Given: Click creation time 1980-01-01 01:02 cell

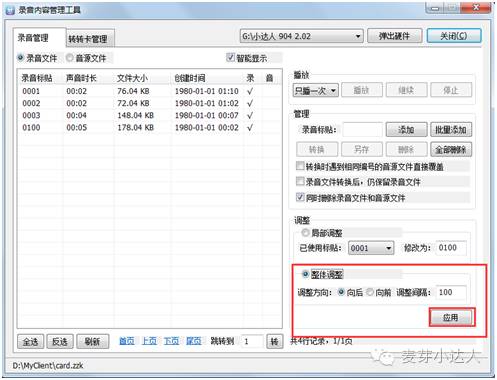Looking at the screenshot, I should tap(207, 103).
